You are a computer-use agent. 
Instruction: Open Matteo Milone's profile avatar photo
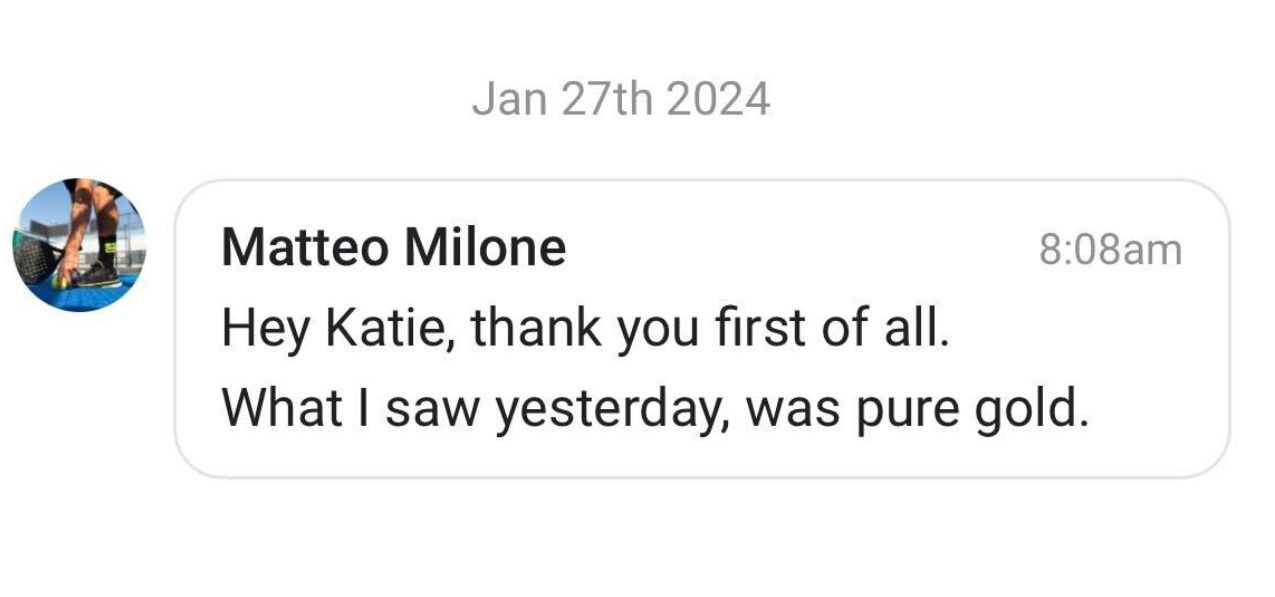(79, 245)
